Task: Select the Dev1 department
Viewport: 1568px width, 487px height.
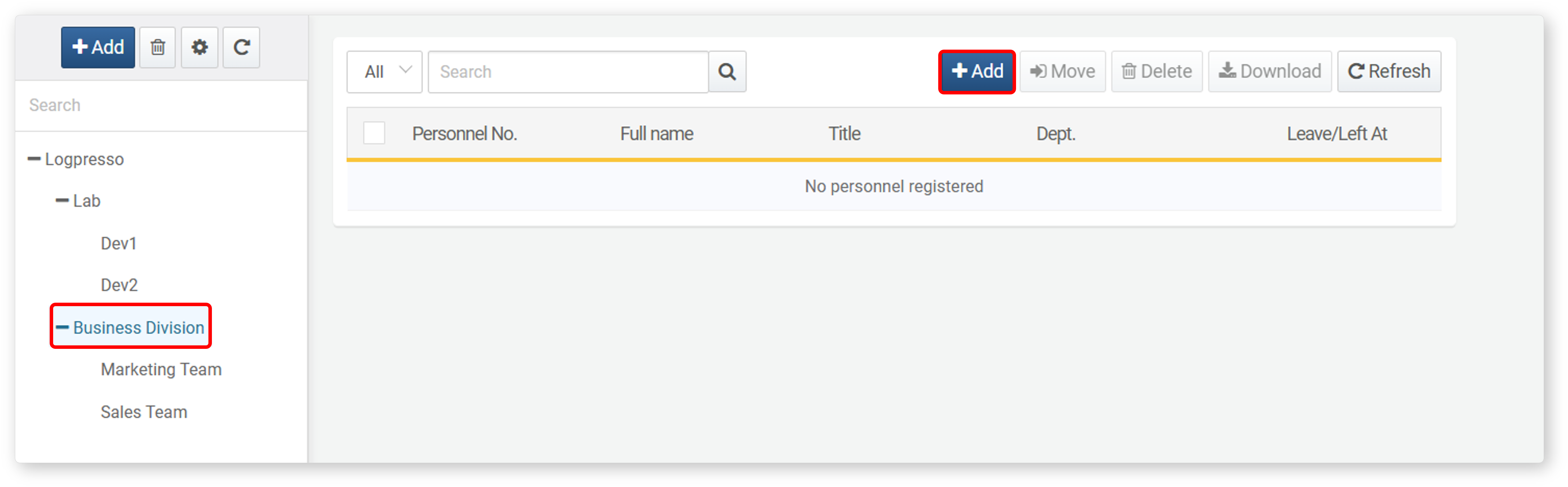Action: coord(119,243)
